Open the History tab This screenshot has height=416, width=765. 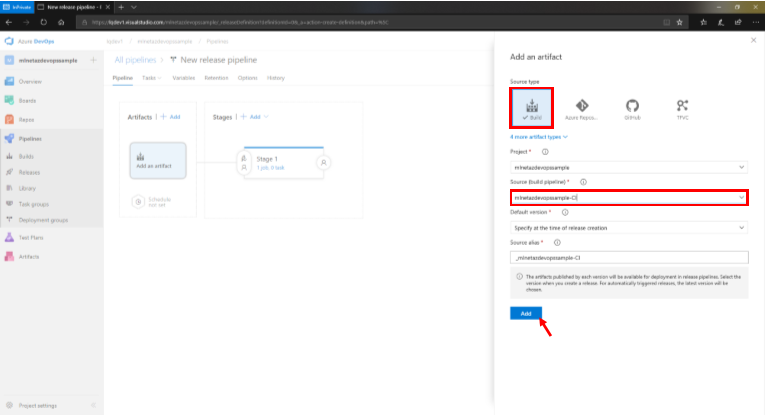[x=276, y=77]
